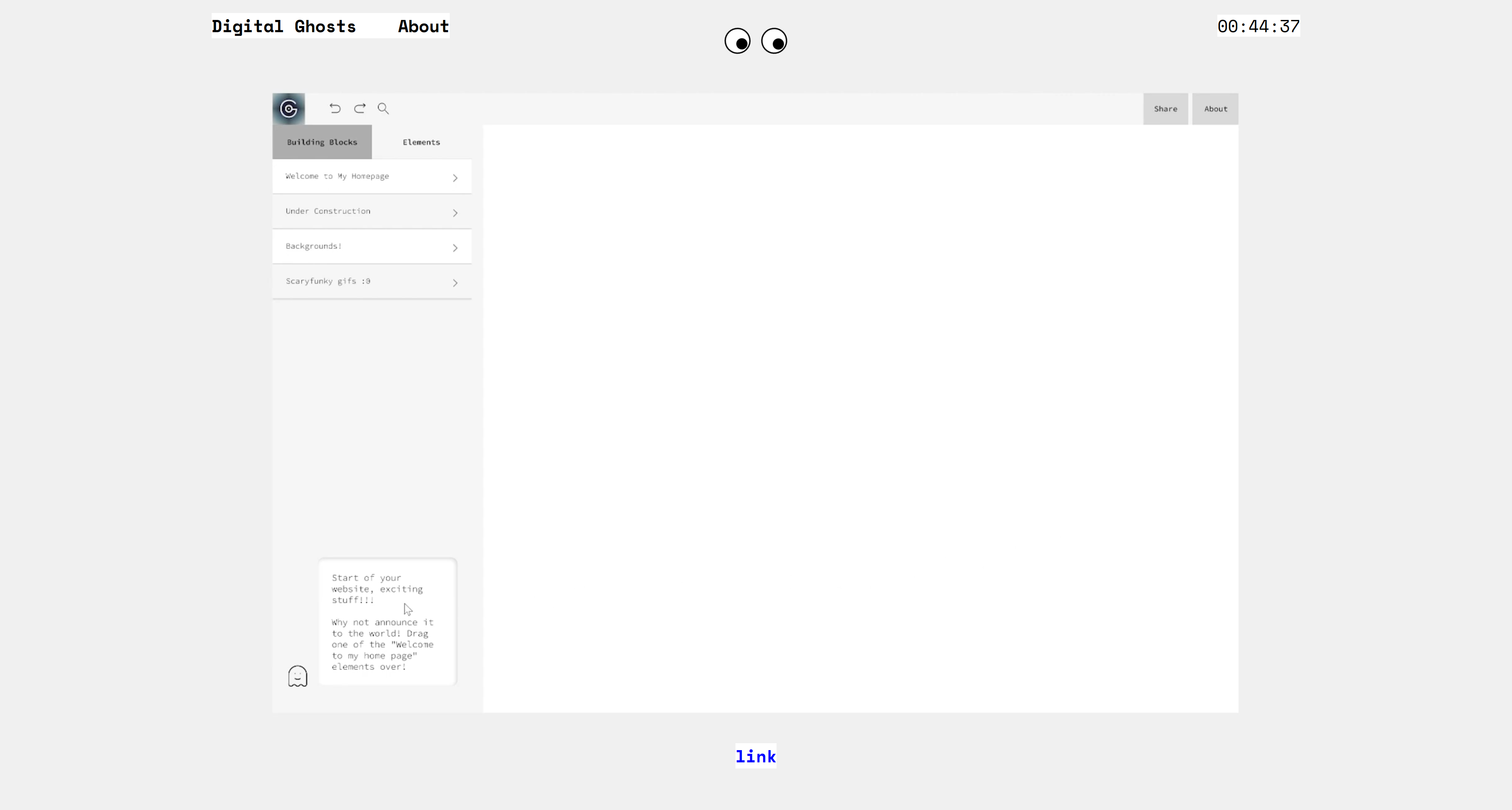Click the blue link below the editor
This screenshot has height=810, width=1512.
click(x=755, y=756)
